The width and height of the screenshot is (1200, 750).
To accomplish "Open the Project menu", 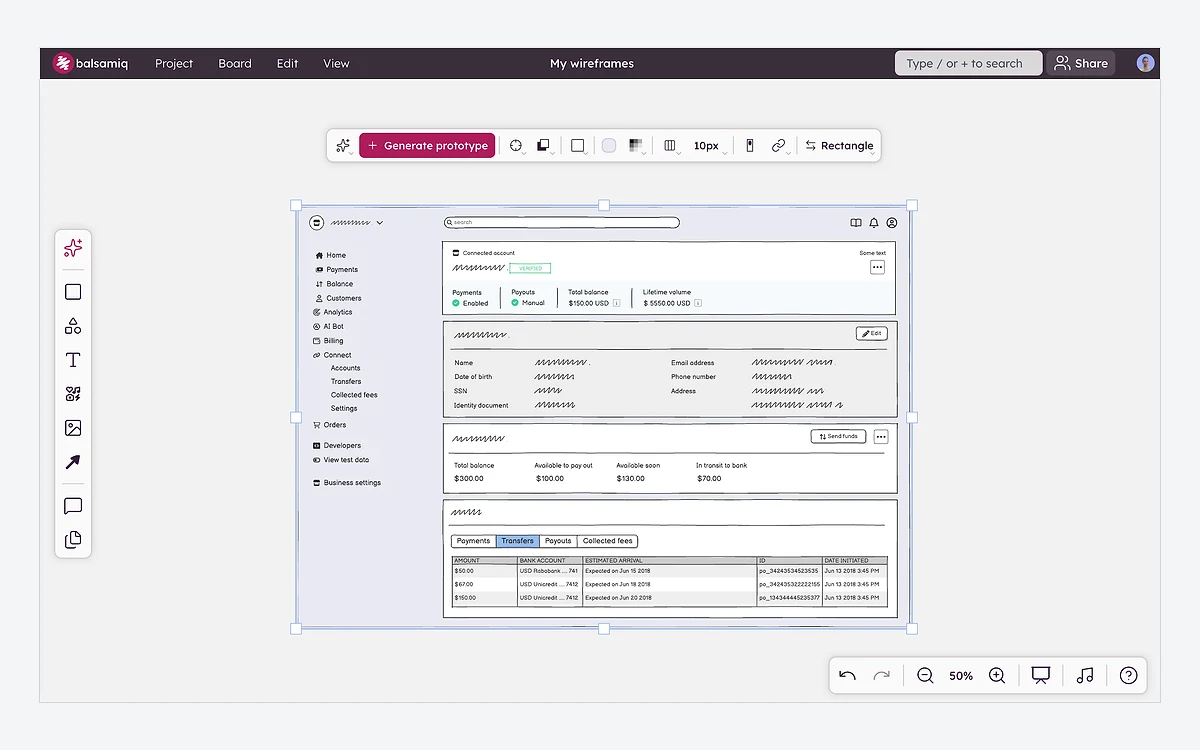I will pyautogui.click(x=174, y=63).
